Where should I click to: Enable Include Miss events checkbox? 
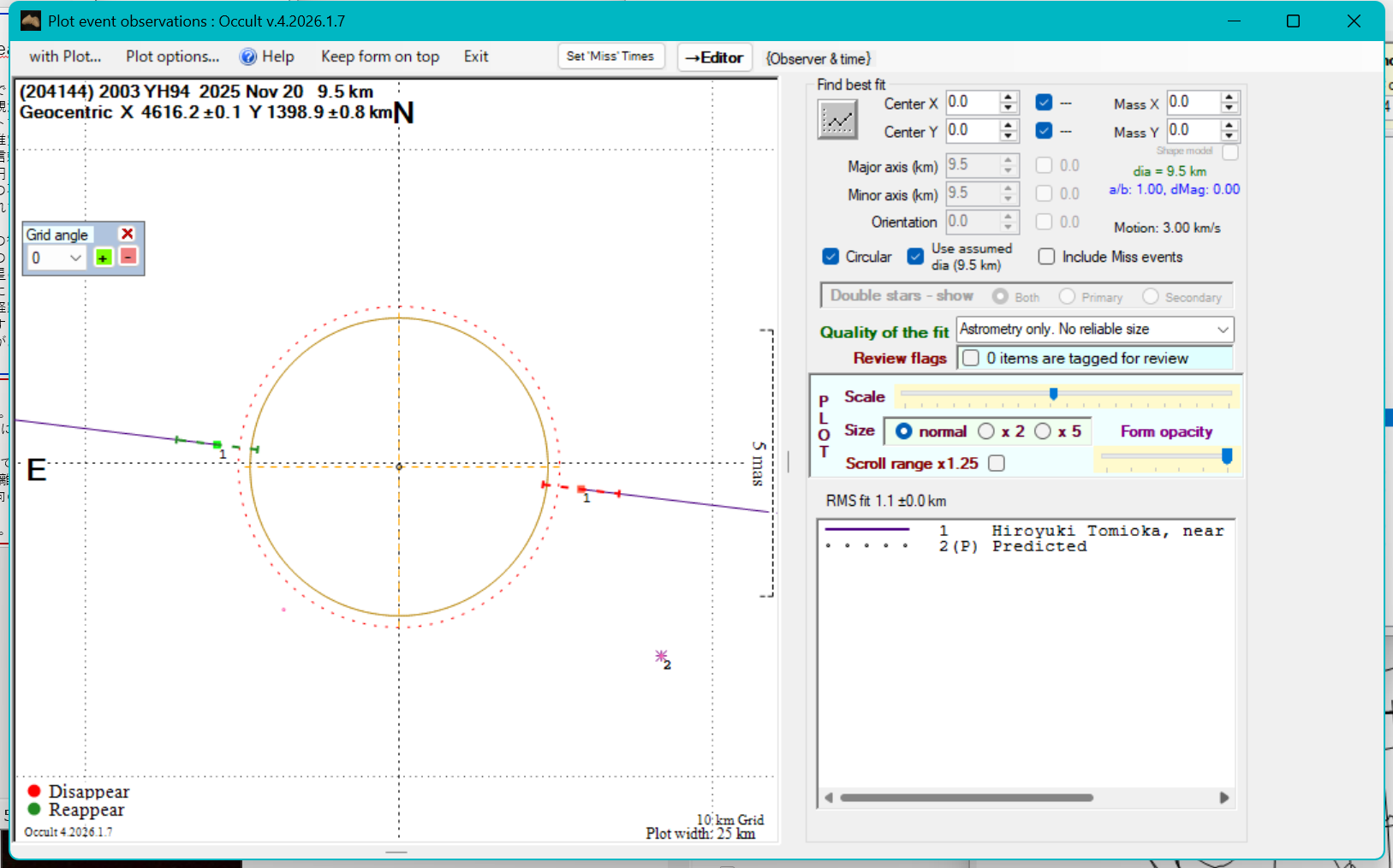coord(1046,257)
